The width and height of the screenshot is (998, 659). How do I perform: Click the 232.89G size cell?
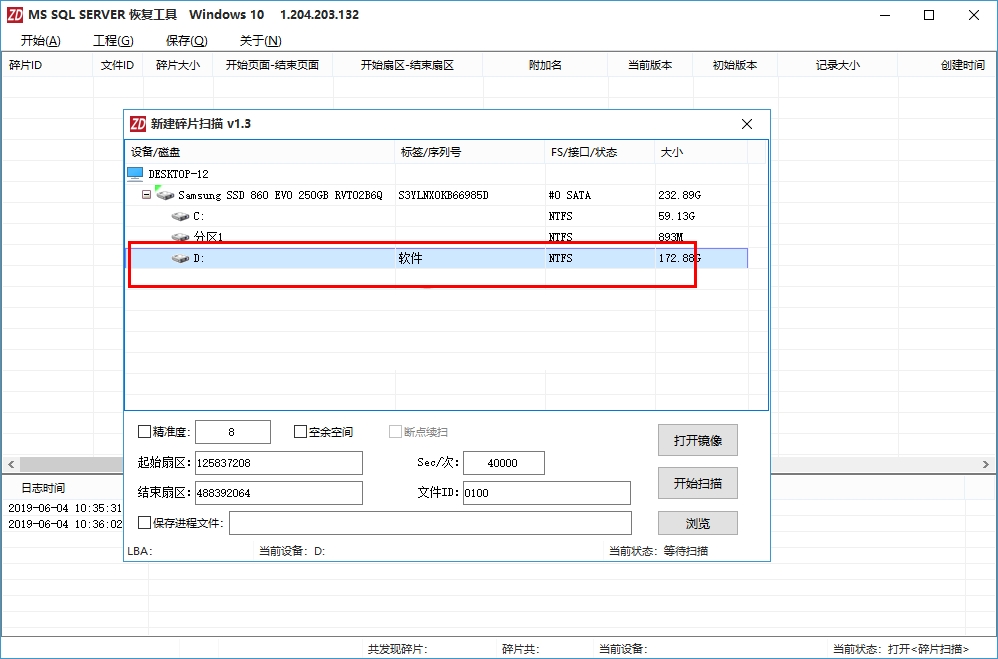(680, 195)
